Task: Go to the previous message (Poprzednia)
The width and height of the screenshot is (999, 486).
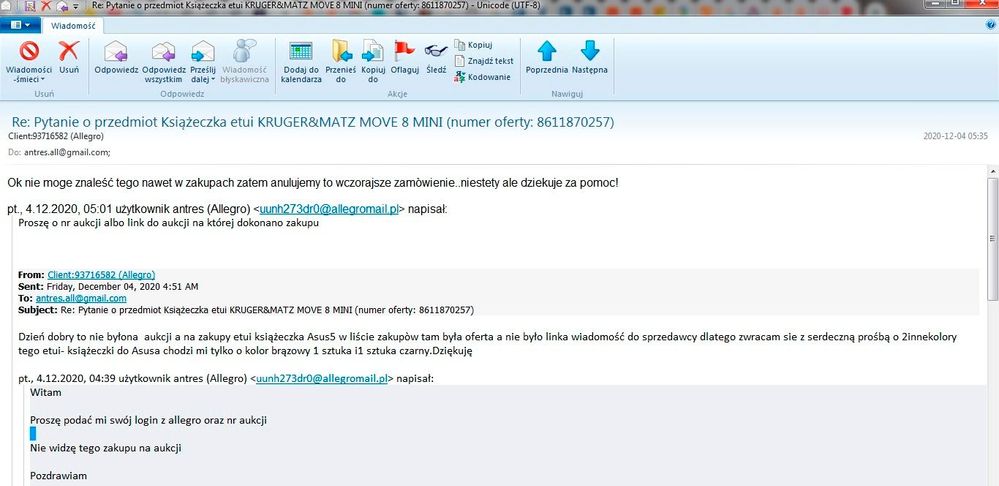Action: [x=547, y=58]
